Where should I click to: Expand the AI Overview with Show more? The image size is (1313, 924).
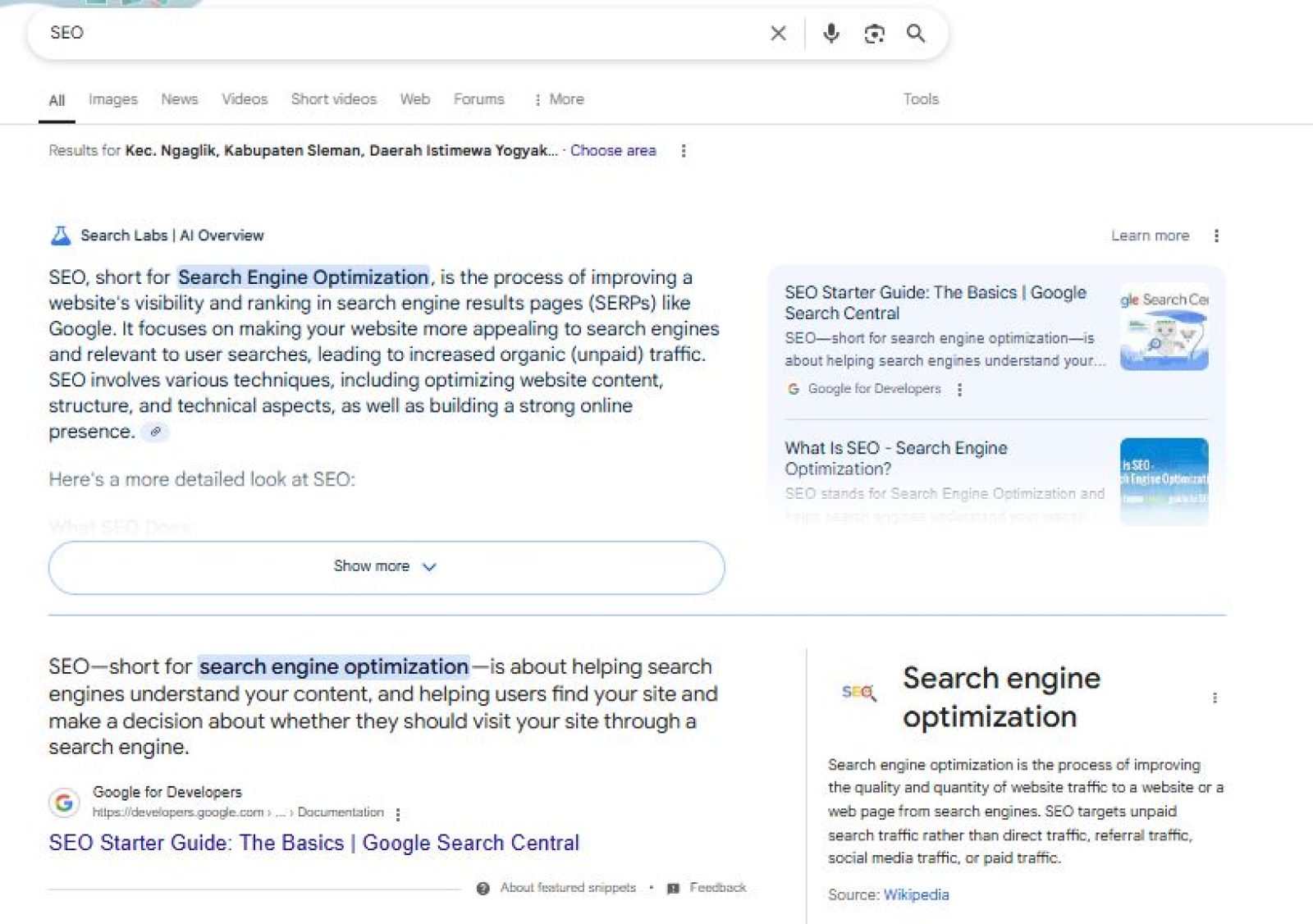386,566
